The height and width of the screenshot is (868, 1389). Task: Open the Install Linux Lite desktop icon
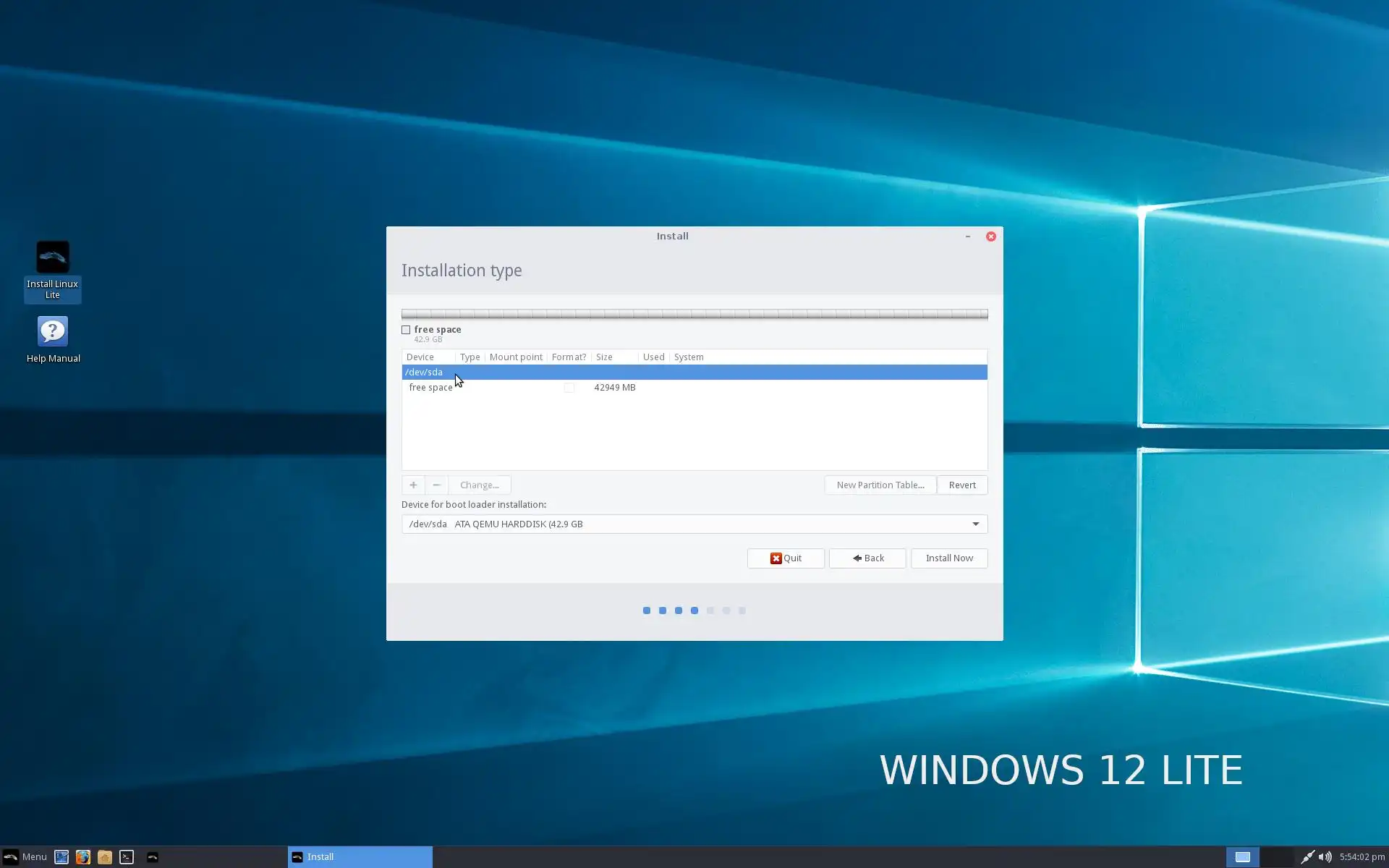point(53,258)
